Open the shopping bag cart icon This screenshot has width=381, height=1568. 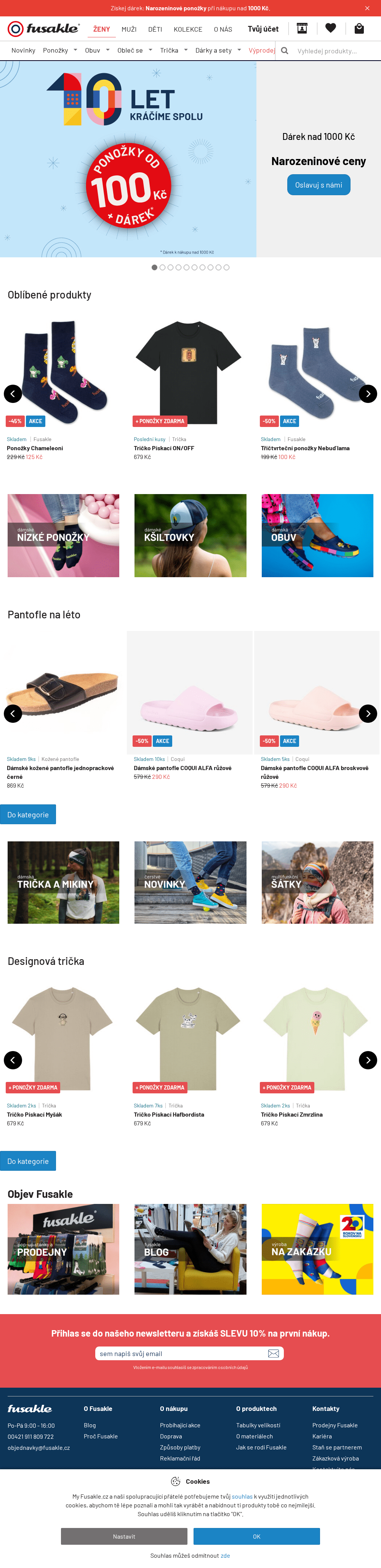(359, 29)
